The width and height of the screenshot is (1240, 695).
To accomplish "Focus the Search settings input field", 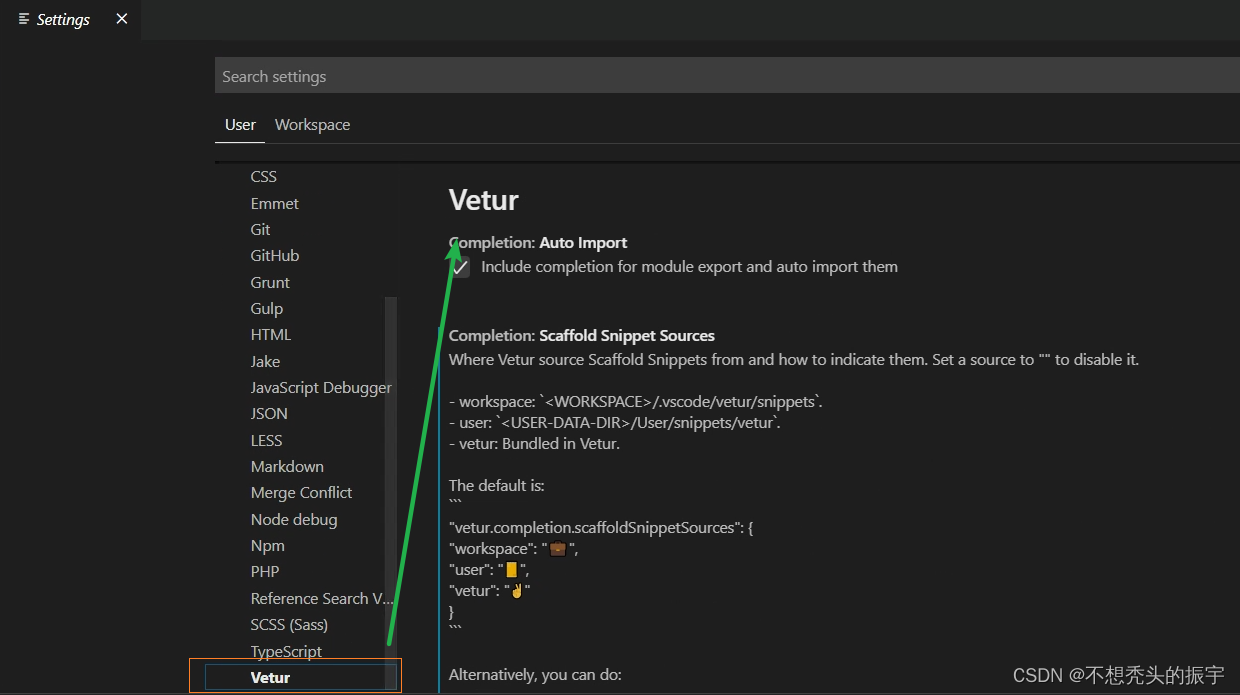I will click(727, 76).
